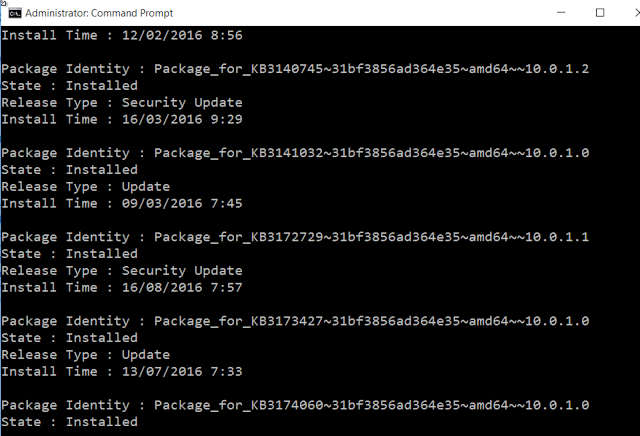The height and width of the screenshot is (436, 640).
Task: Click Install Time 12/02/2016 8:56 line
Action: point(122,35)
